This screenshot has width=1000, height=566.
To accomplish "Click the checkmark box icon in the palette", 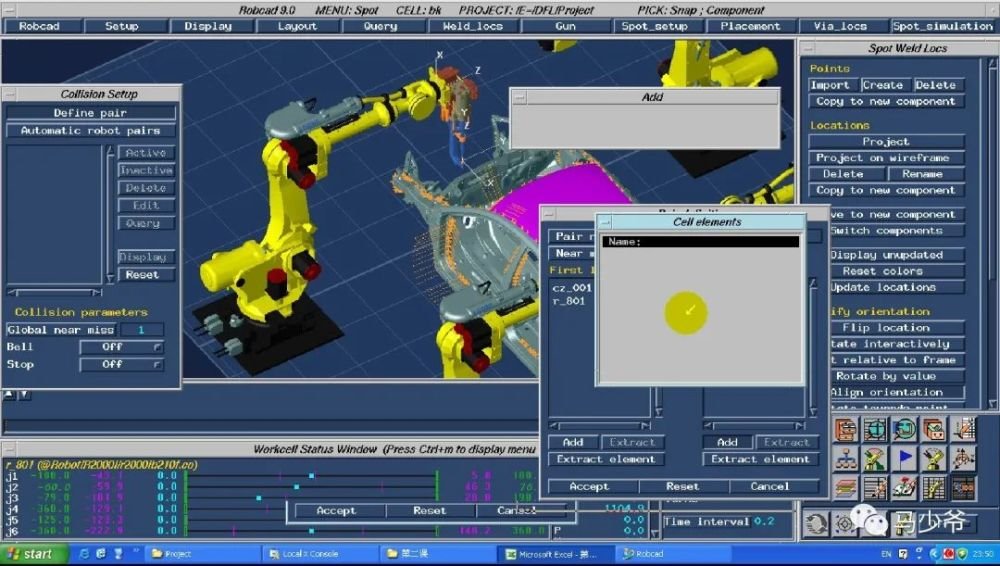I will [x=933, y=430].
